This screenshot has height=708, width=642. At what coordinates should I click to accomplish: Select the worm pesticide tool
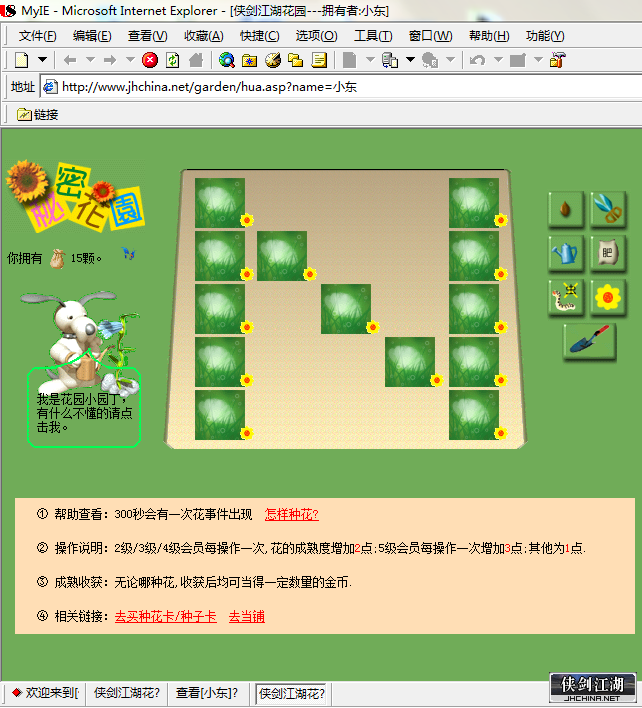coord(566,297)
